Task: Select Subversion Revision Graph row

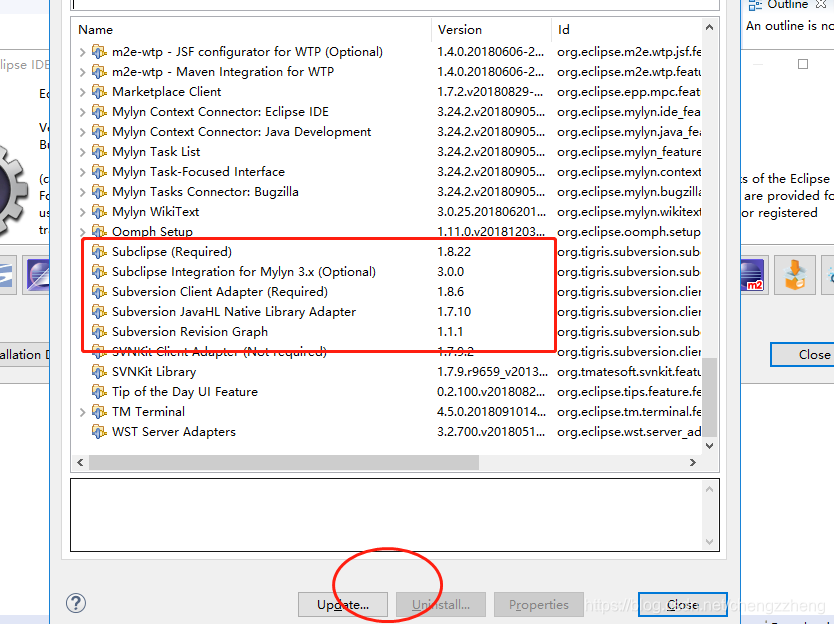Action: click(x=387, y=332)
